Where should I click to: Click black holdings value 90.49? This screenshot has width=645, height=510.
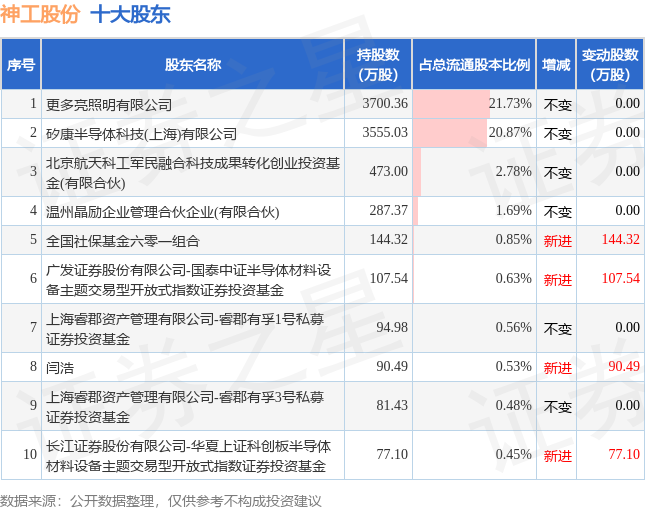click(x=392, y=366)
